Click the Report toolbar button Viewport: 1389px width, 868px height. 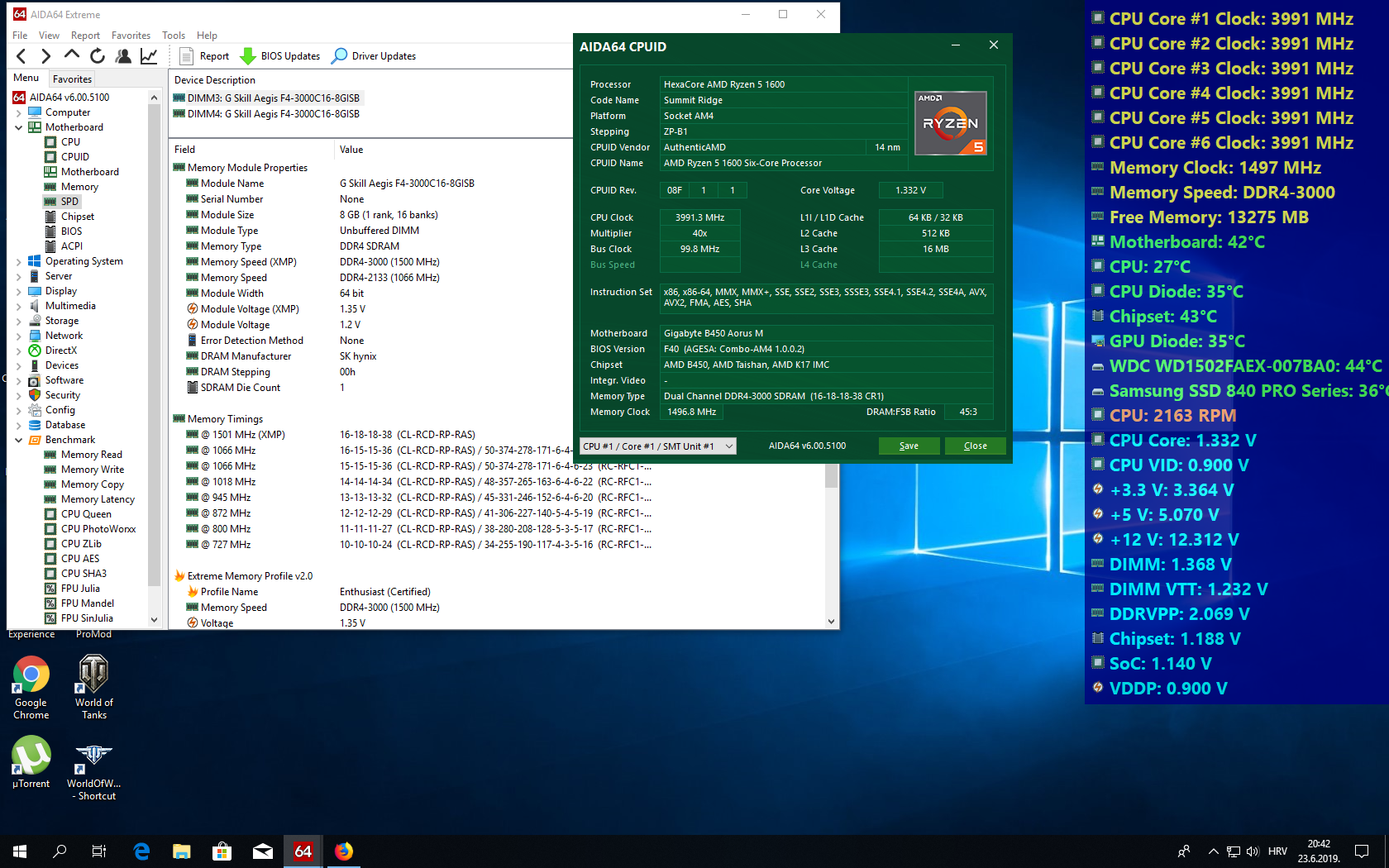(x=204, y=56)
